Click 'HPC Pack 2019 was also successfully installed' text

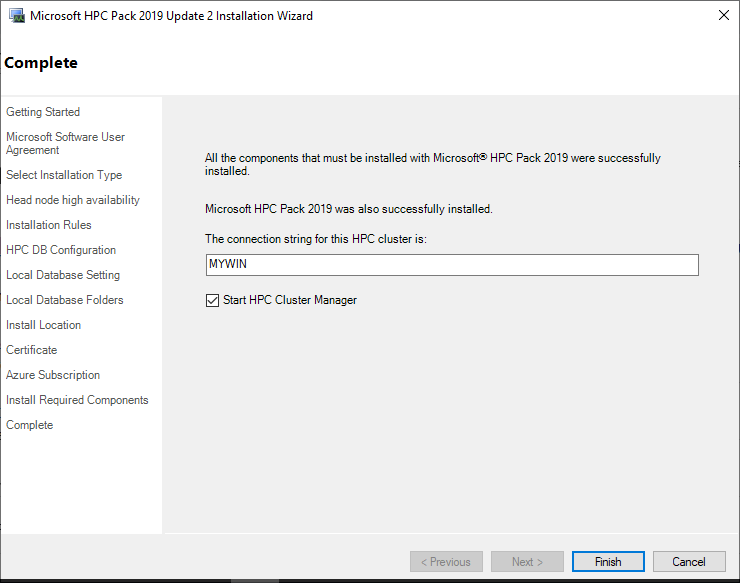coord(349,209)
